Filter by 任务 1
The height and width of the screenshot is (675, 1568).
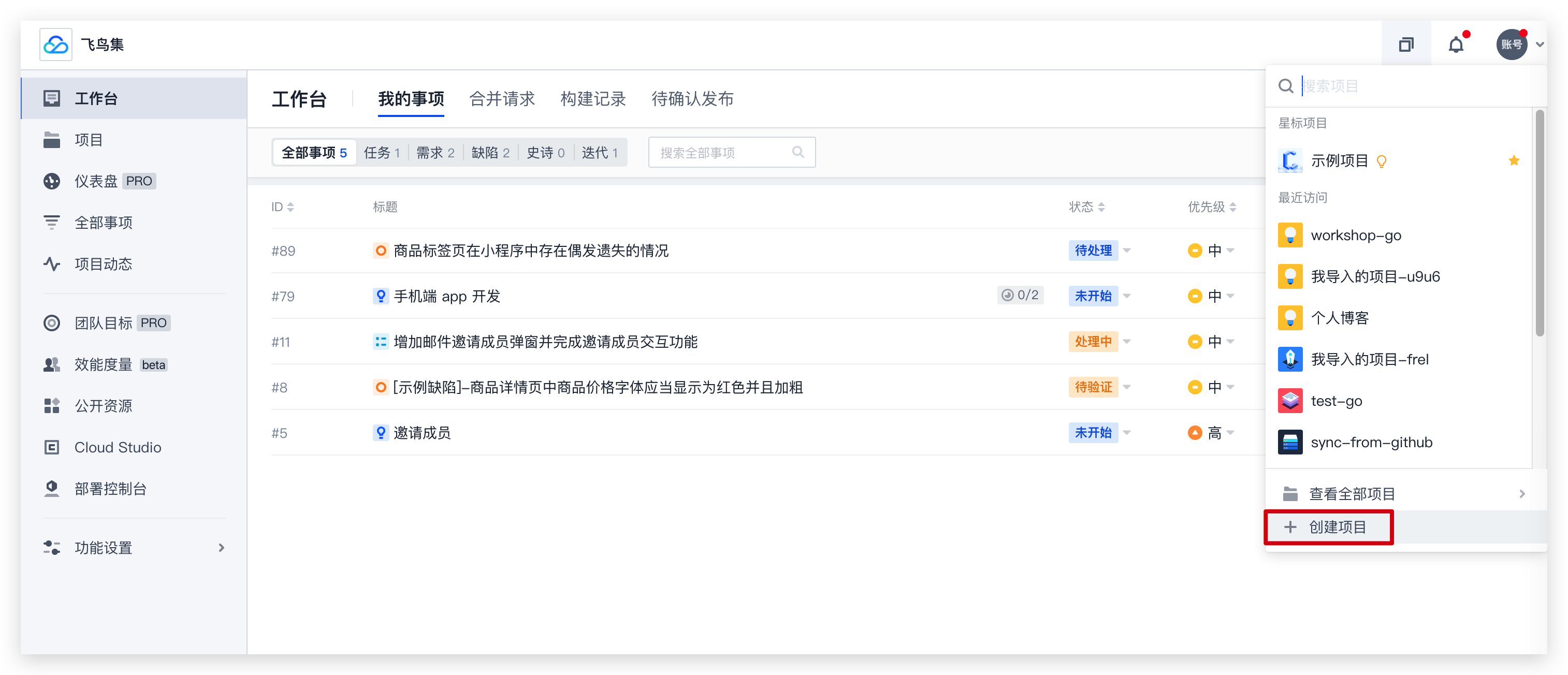tap(382, 152)
